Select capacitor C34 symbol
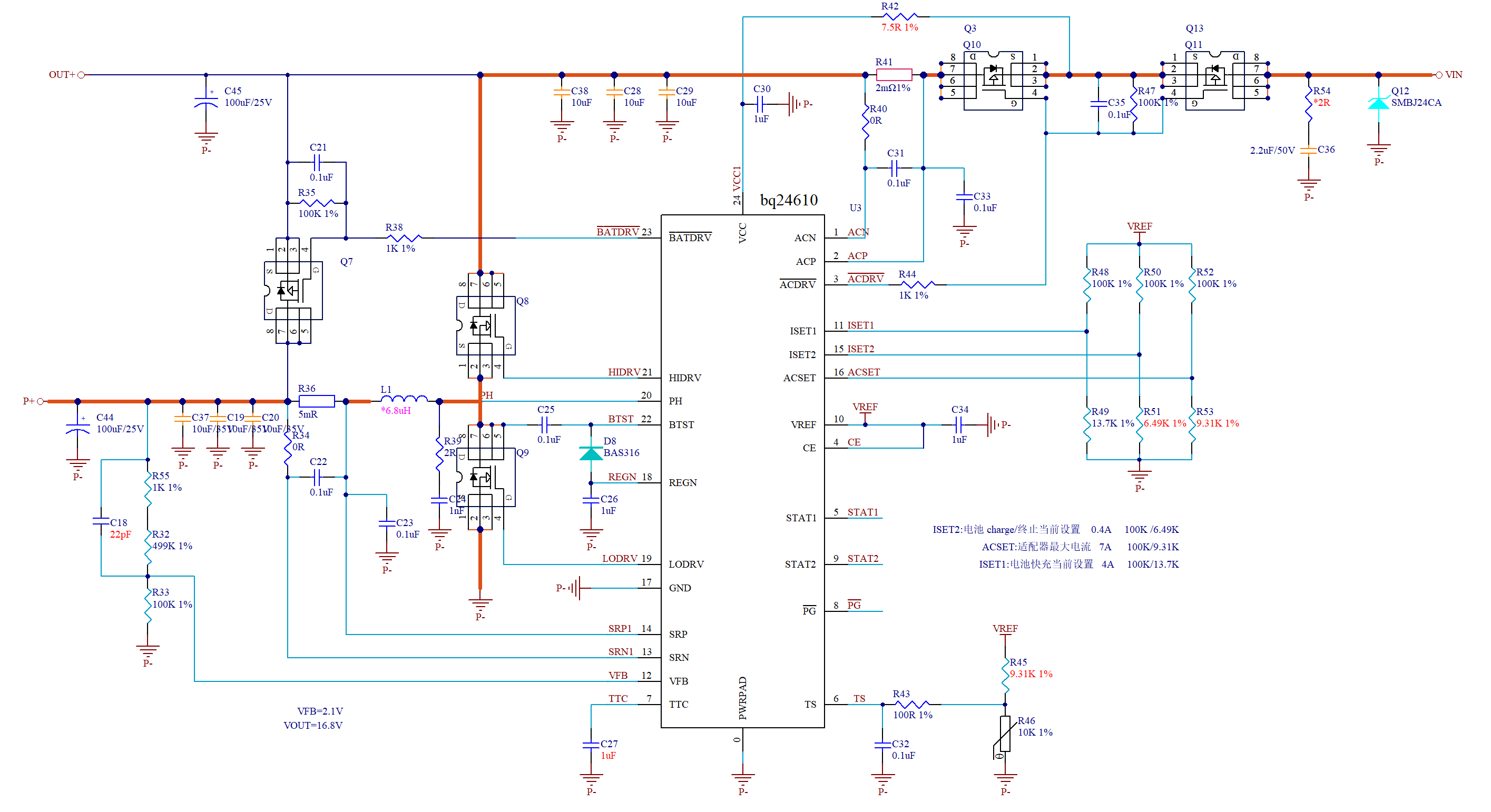This screenshot has height=812, width=1491. 958,425
